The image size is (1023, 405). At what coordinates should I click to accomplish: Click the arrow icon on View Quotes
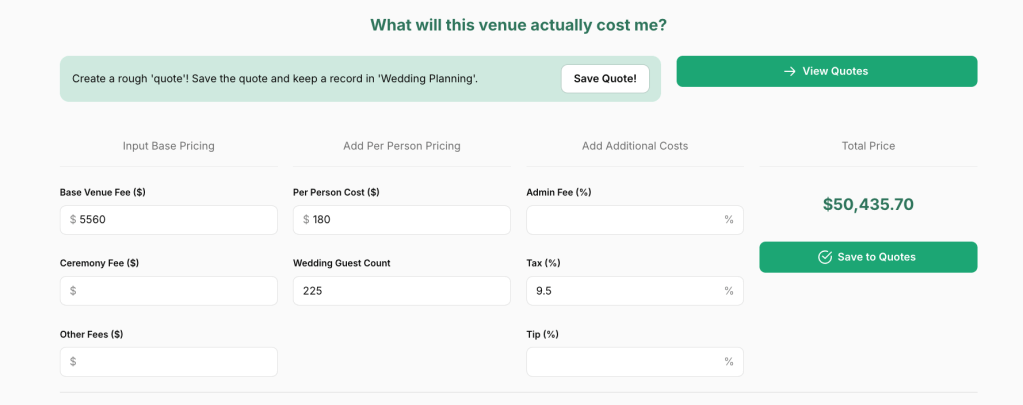(x=789, y=71)
